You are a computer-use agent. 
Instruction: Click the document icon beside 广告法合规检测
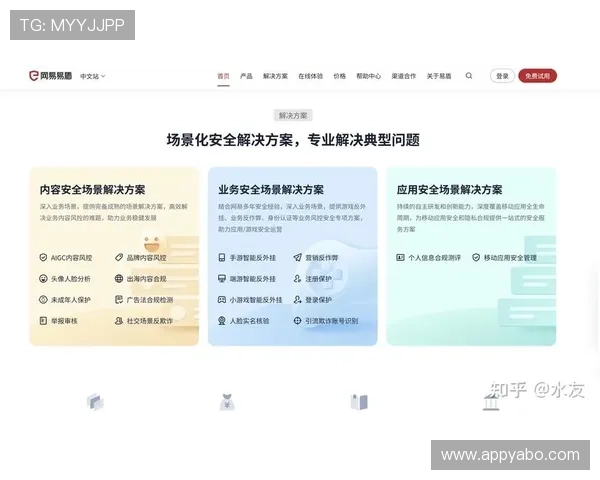[x=119, y=299]
